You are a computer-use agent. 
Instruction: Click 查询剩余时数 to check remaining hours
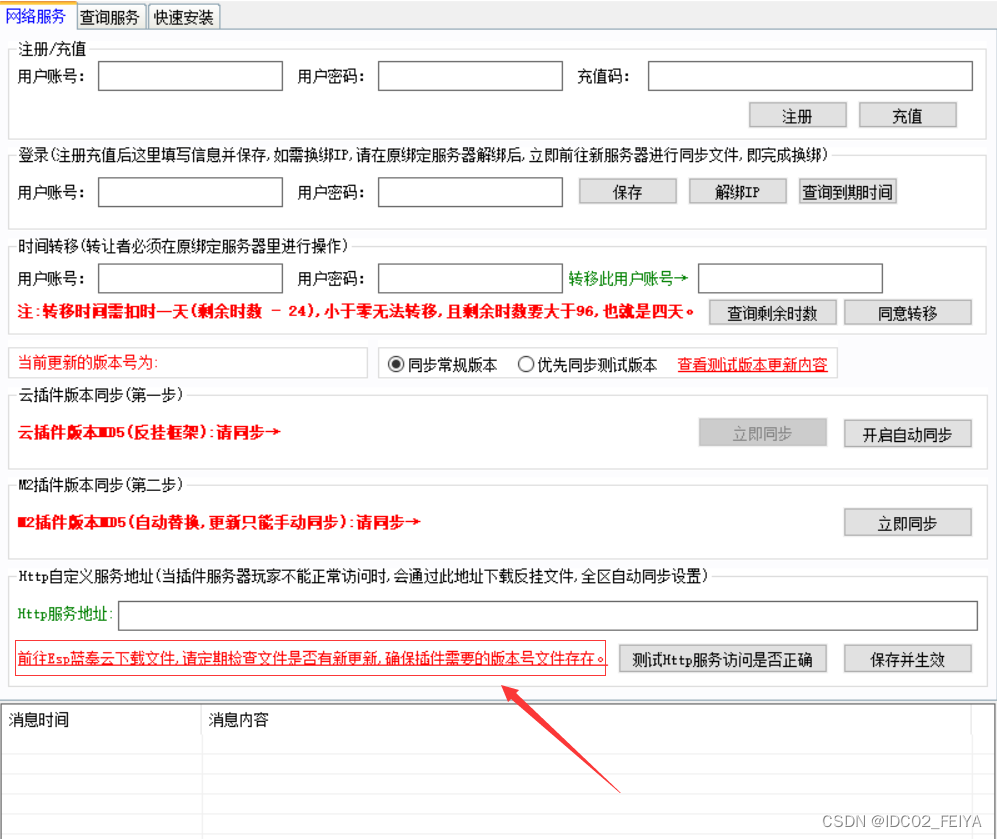[773, 312]
